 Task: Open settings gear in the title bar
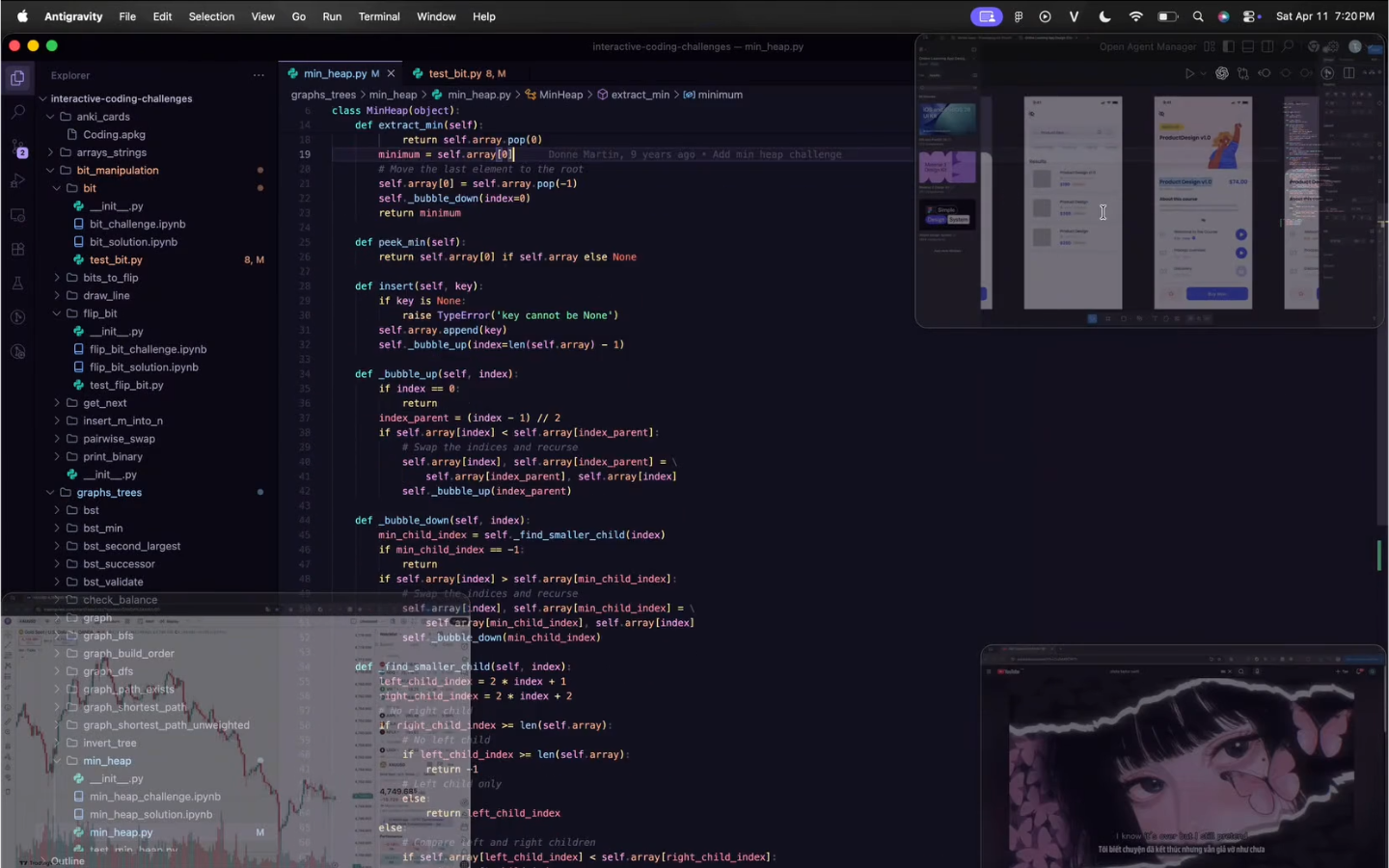click(1333, 46)
